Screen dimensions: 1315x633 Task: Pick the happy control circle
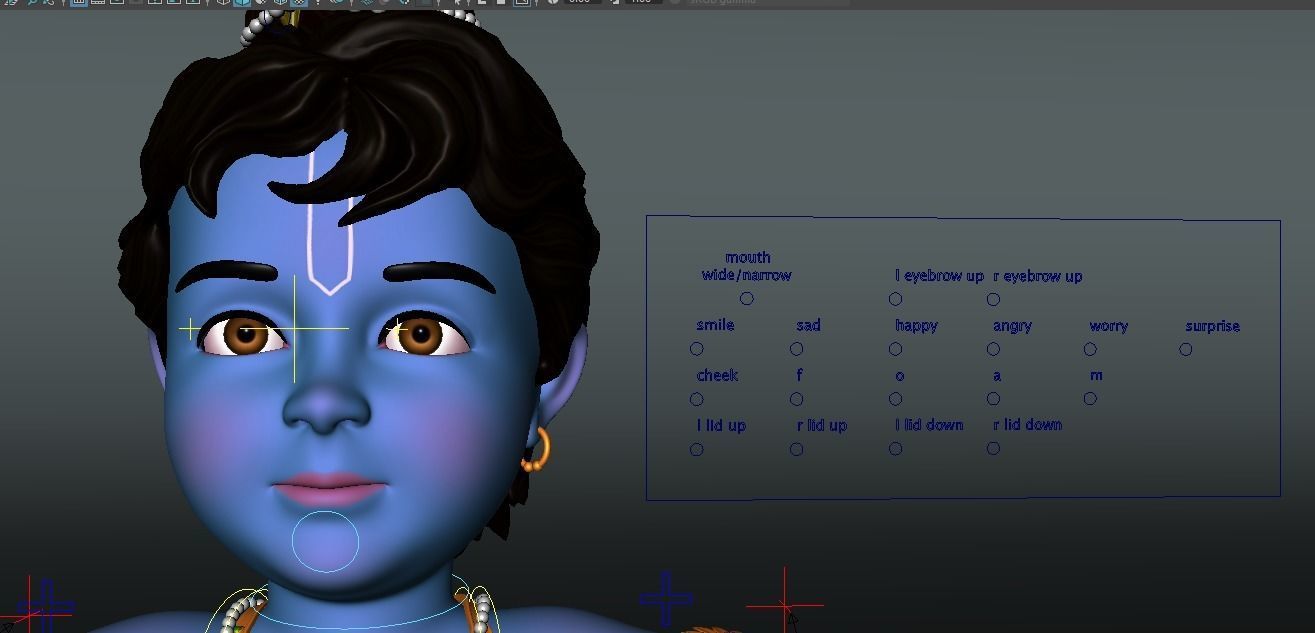coord(895,349)
